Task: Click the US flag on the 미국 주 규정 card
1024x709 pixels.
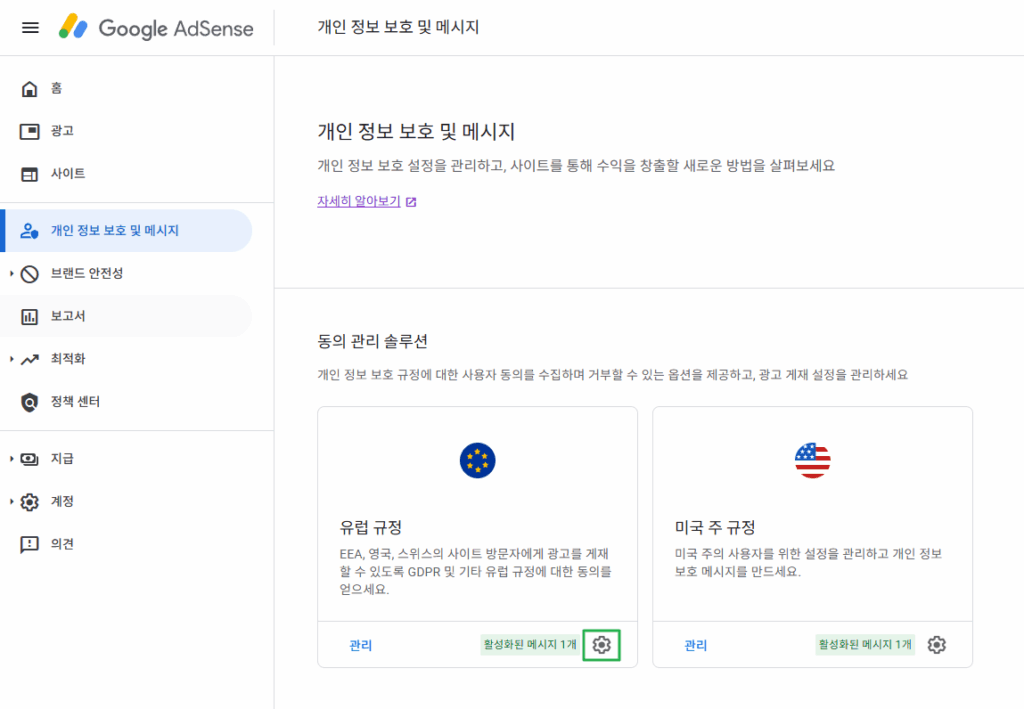Action: pyautogui.click(x=812, y=461)
